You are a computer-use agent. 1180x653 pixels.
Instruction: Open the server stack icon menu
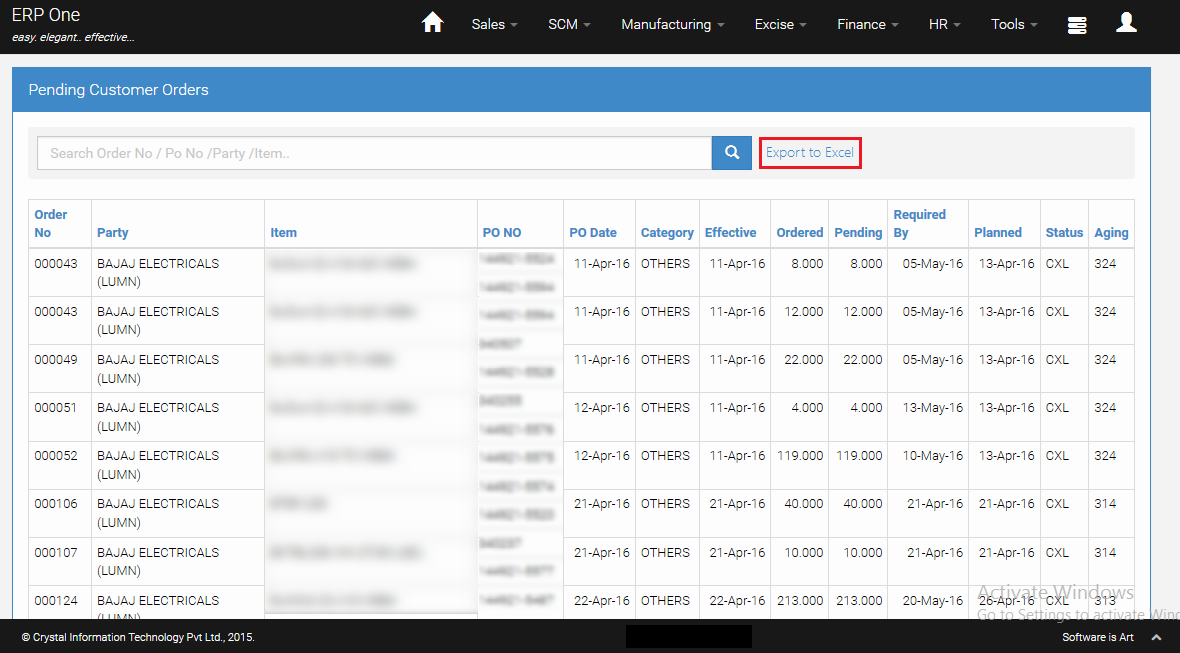pyautogui.click(x=1077, y=25)
